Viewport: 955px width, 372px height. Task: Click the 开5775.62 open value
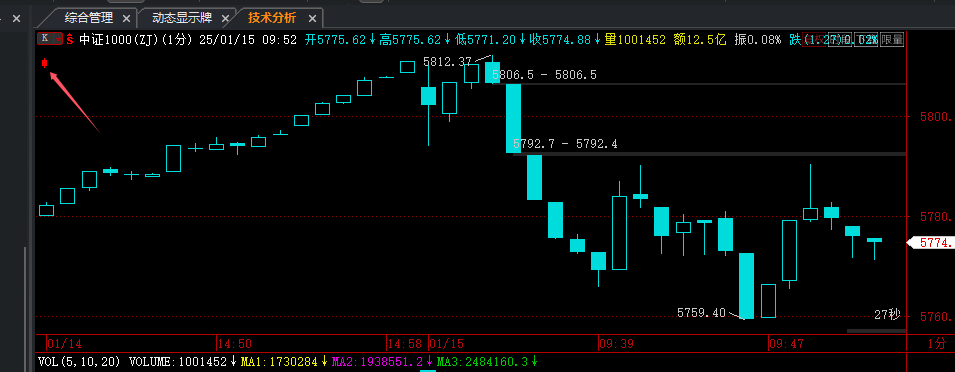335,40
